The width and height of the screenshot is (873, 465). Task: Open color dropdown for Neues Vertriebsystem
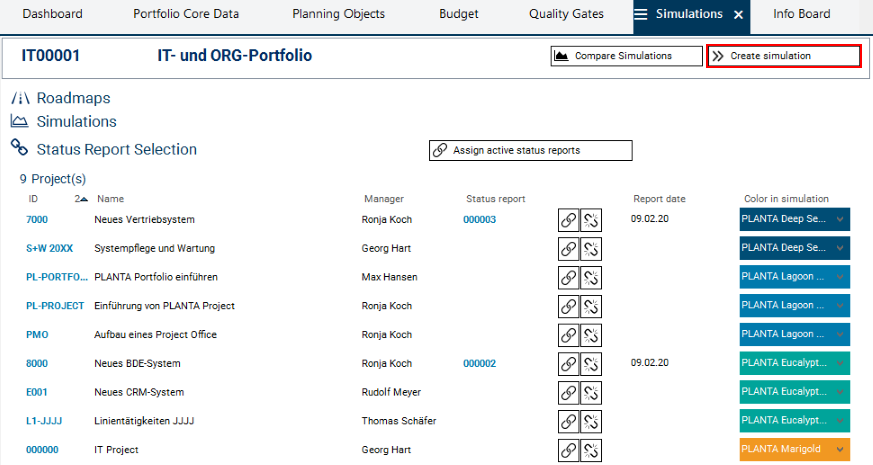(840, 220)
